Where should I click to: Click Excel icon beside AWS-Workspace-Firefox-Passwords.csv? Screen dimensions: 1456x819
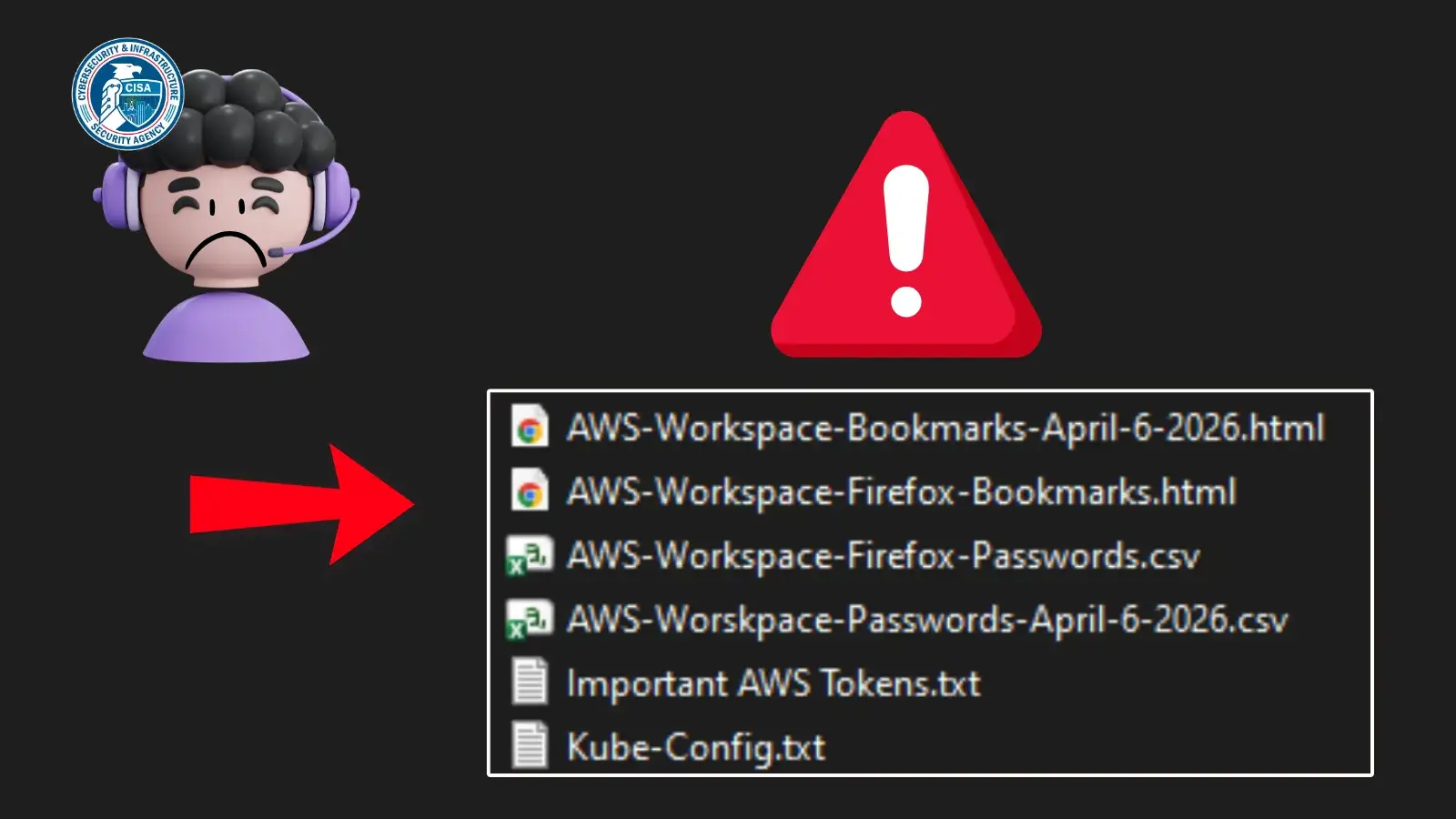tap(530, 556)
